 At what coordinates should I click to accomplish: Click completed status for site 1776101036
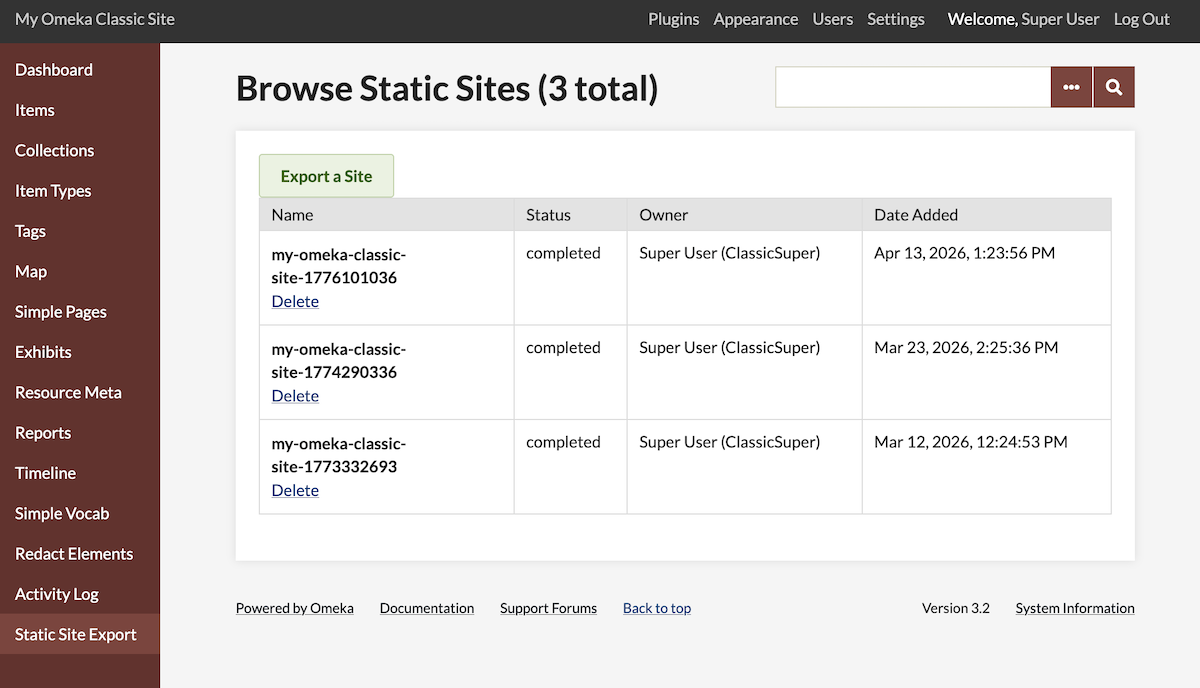click(x=563, y=253)
